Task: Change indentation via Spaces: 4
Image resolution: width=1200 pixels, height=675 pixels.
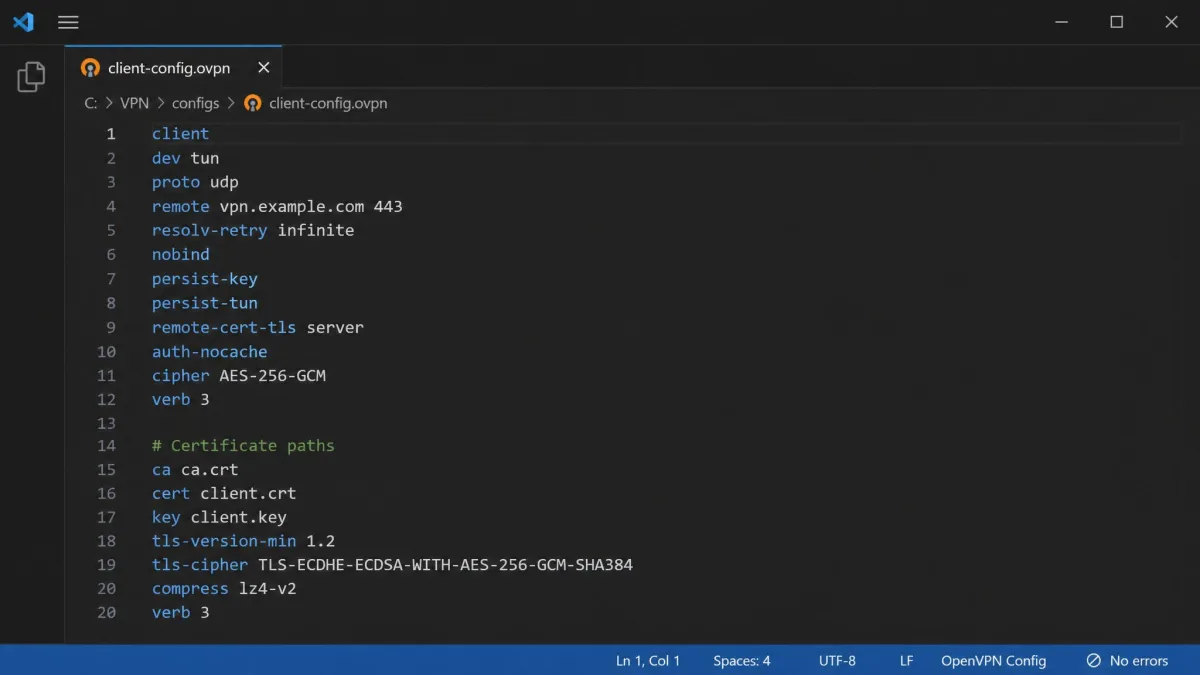Action: click(x=742, y=660)
